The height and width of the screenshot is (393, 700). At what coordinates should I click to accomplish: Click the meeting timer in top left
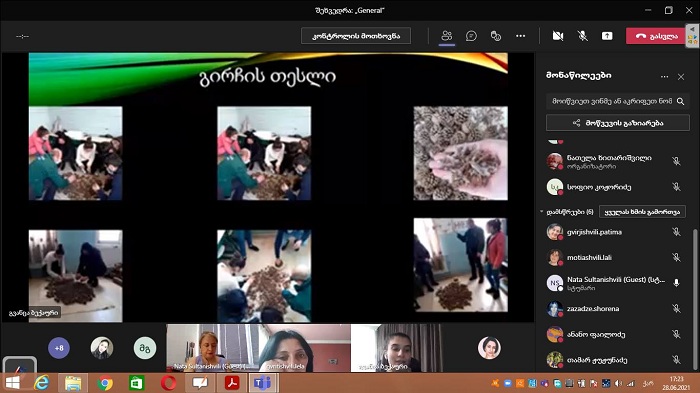coord(22,36)
